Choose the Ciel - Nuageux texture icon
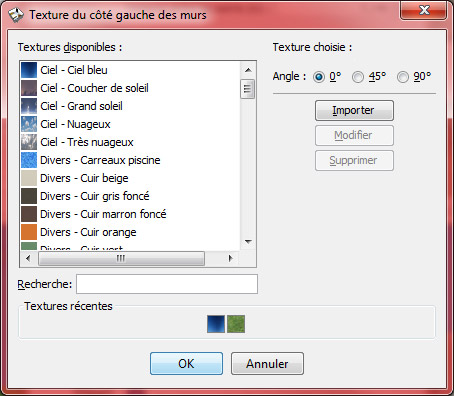The height and width of the screenshot is (396, 454). pos(29,124)
